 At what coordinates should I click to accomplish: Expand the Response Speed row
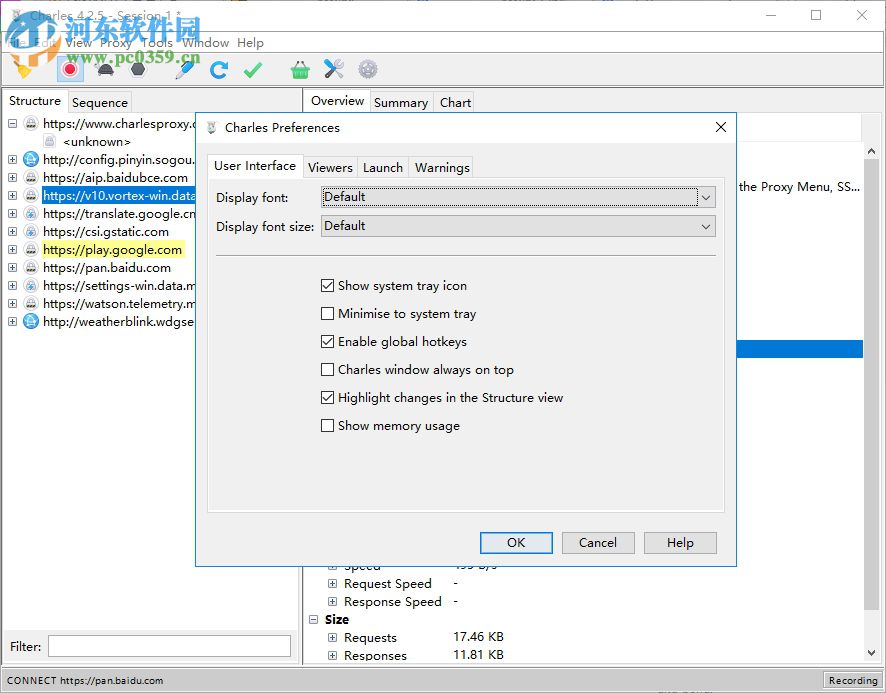(332, 601)
